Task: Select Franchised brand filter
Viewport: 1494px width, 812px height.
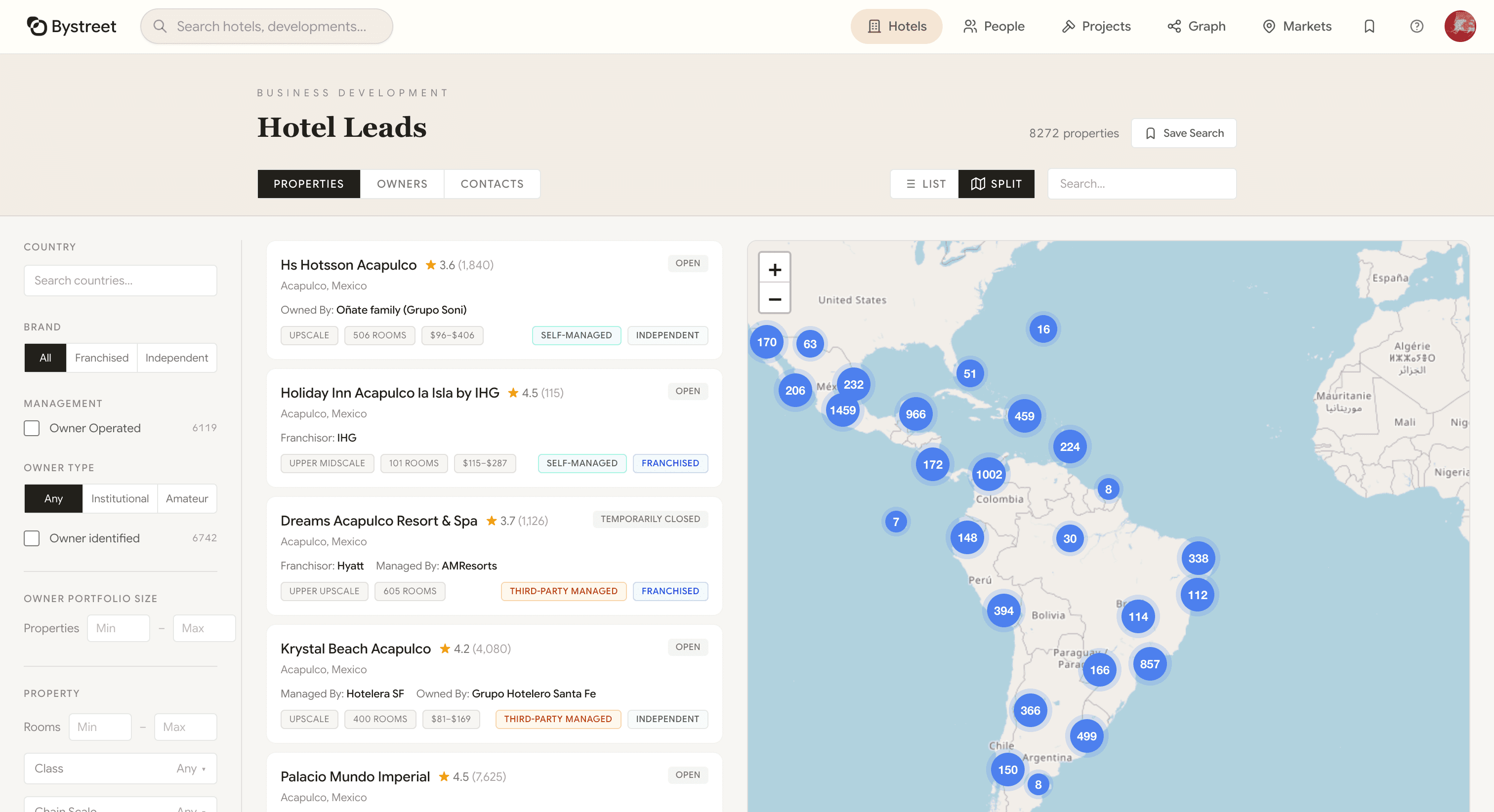Action: point(101,358)
